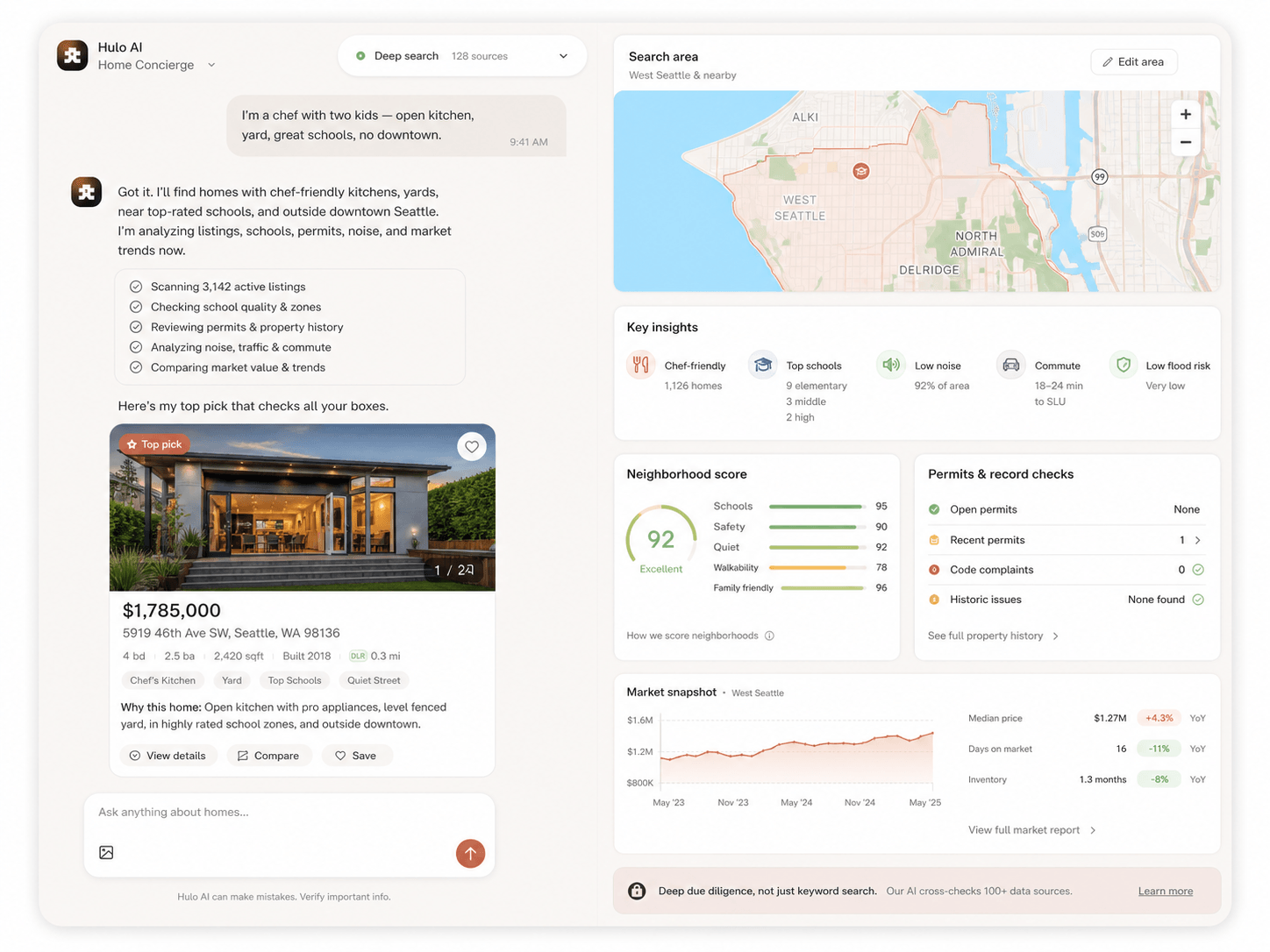This screenshot has height=952, width=1270.
Task: Expand the Recent permits row chevron
Action: [1198, 540]
